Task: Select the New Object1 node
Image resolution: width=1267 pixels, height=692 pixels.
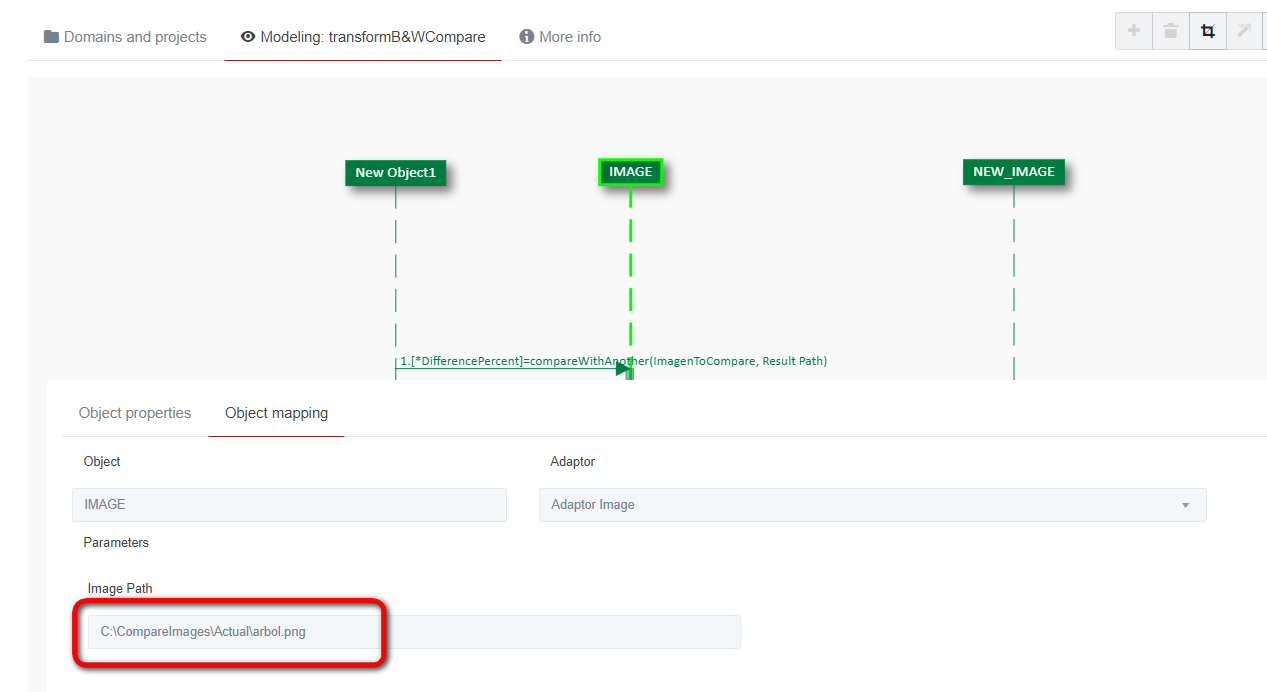Action: [x=395, y=172]
